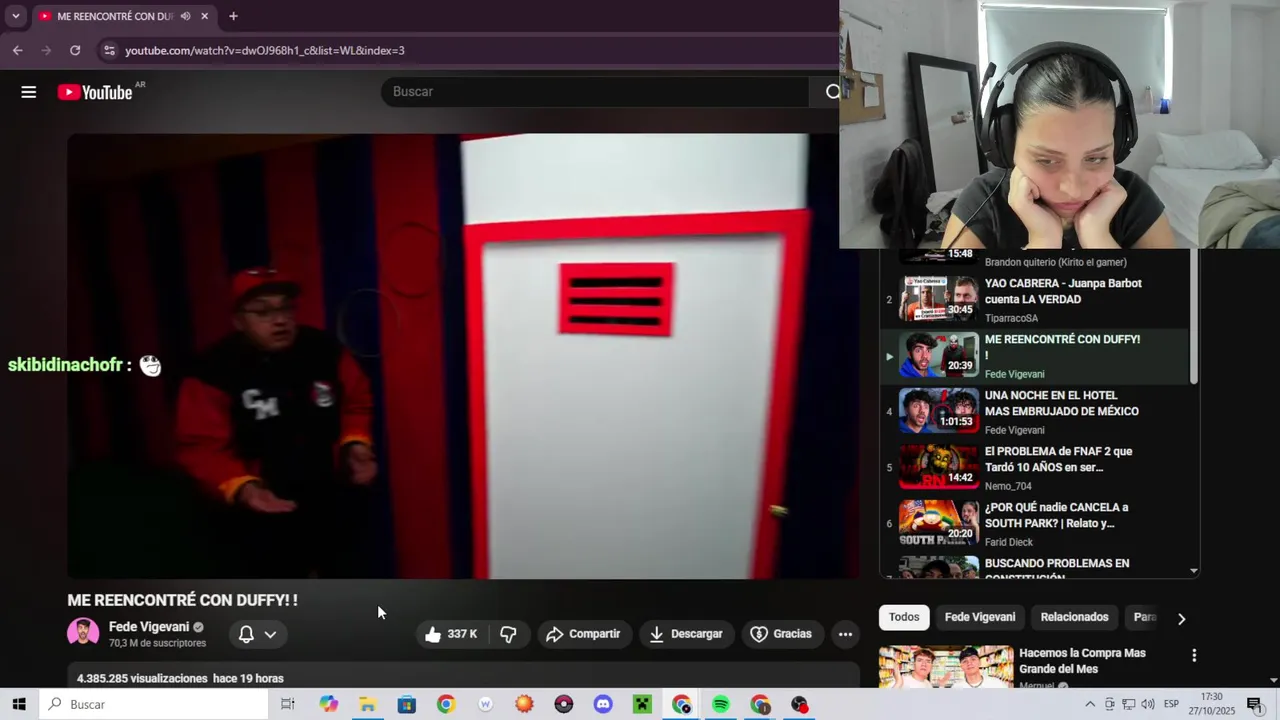Click the Compartir share button
This screenshot has height=720, width=1280.
tap(583, 634)
